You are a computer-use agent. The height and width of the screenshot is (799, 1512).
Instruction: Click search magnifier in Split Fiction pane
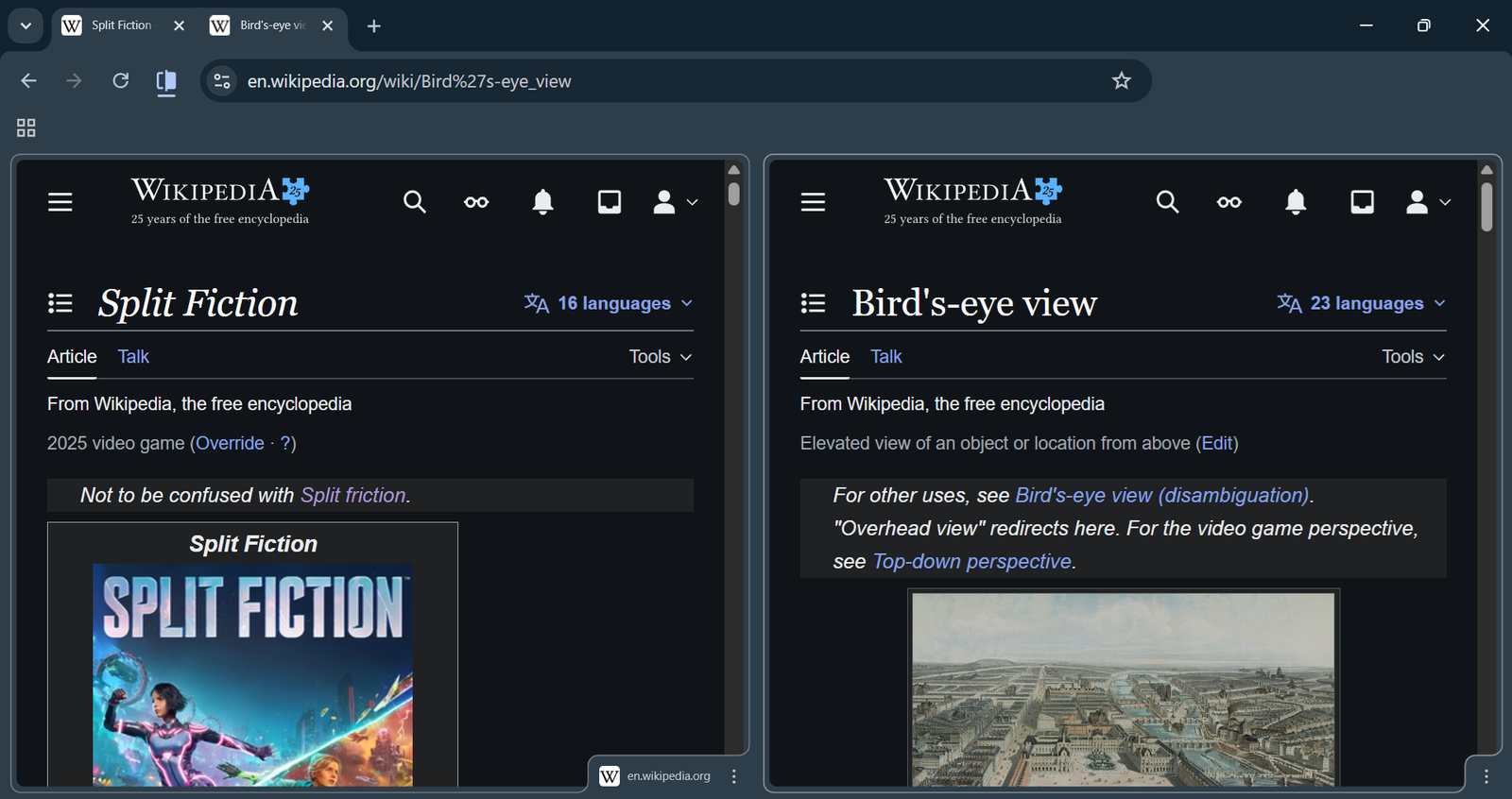pyautogui.click(x=415, y=202)
